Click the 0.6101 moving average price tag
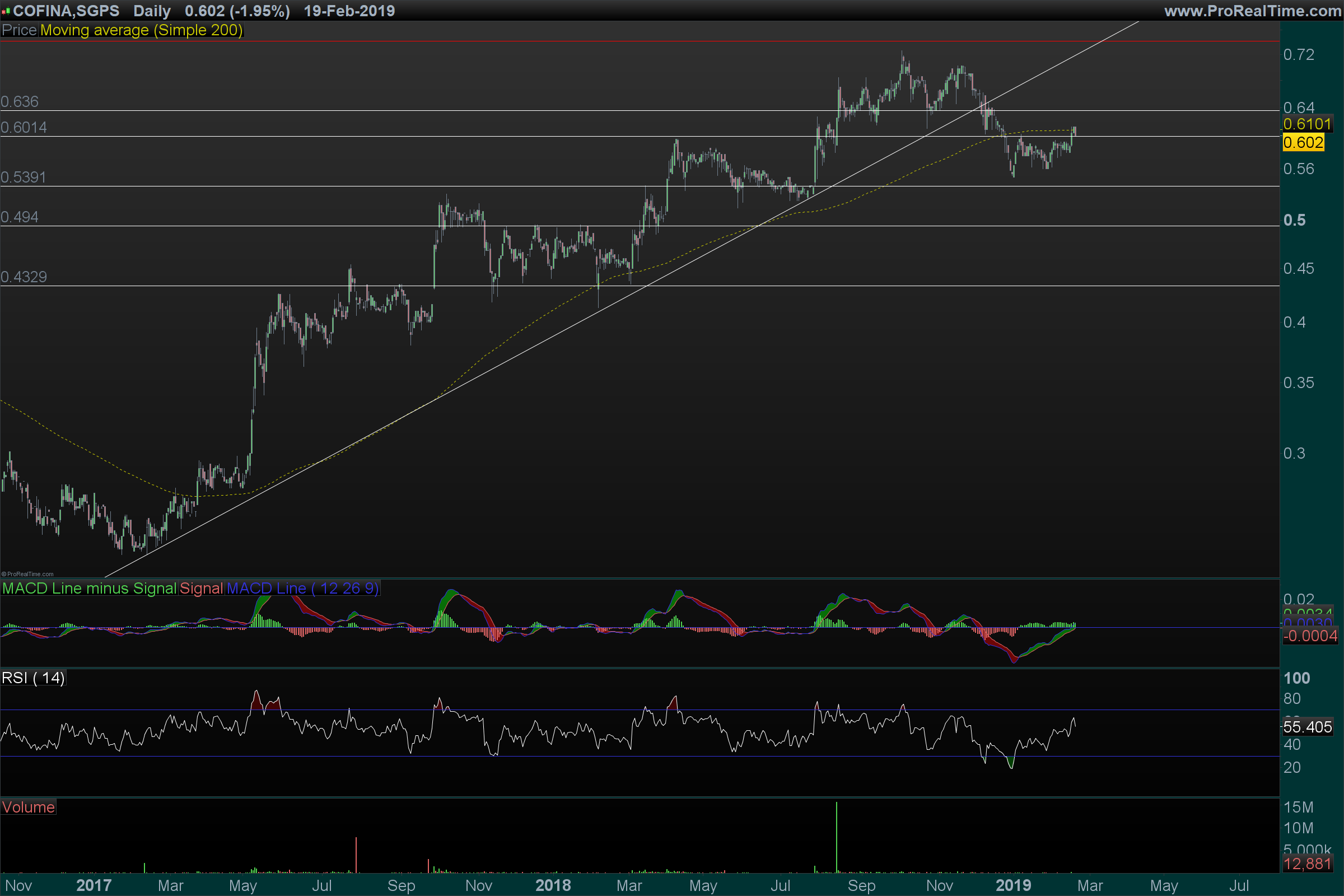Screen dimensions: 1344x896 [x=1307, y=124]
